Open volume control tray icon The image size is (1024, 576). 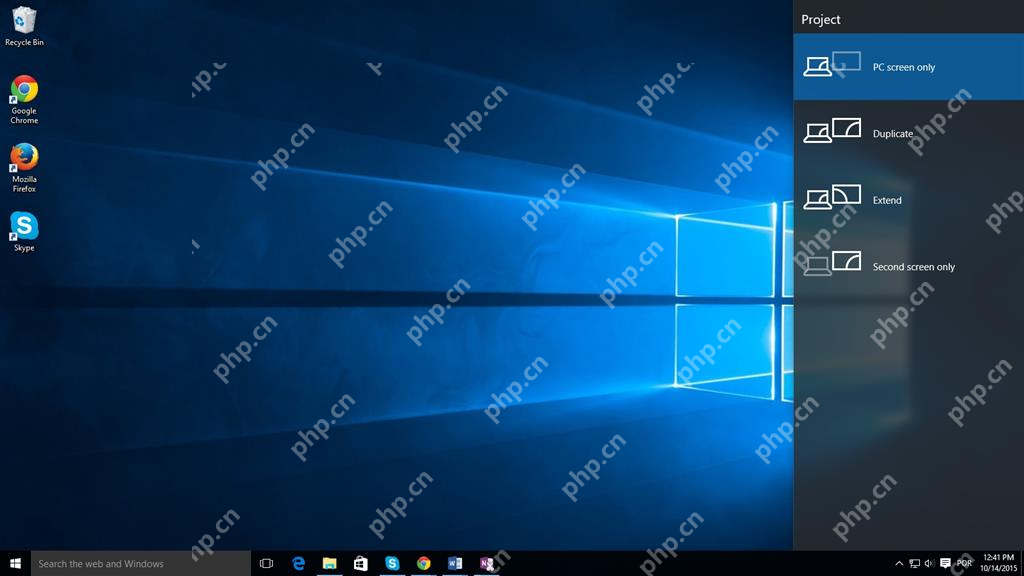click(x=929, y=563)
